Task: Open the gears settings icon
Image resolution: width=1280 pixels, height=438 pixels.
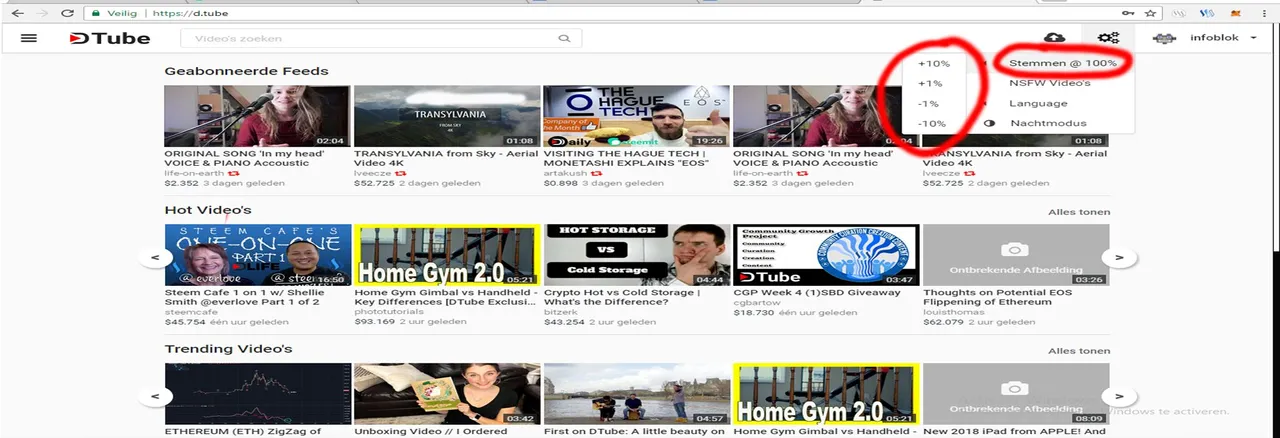Action: (1108, 38)
